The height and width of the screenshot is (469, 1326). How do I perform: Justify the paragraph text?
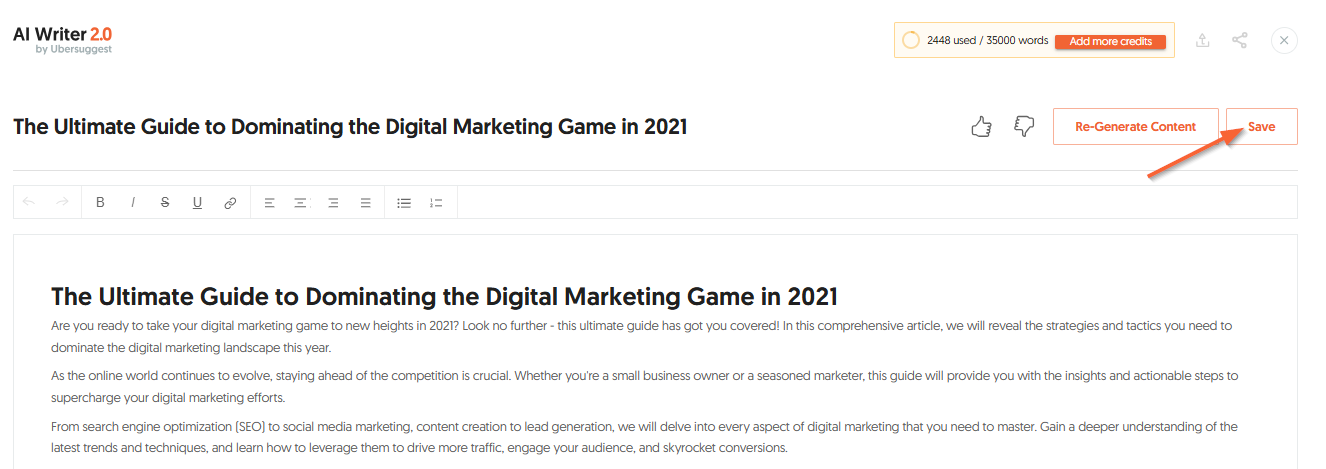click(x=366, y=202)
